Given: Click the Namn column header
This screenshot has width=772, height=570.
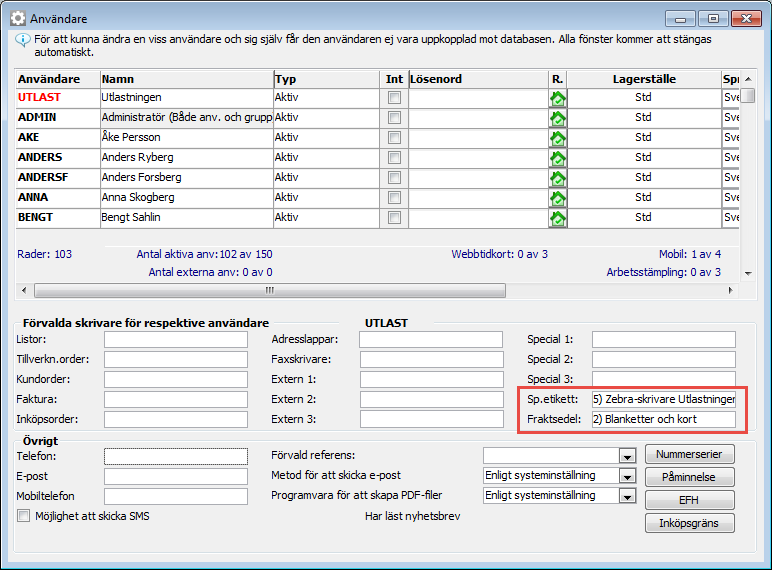Looking at the screenshot, I should coord(186,79).
